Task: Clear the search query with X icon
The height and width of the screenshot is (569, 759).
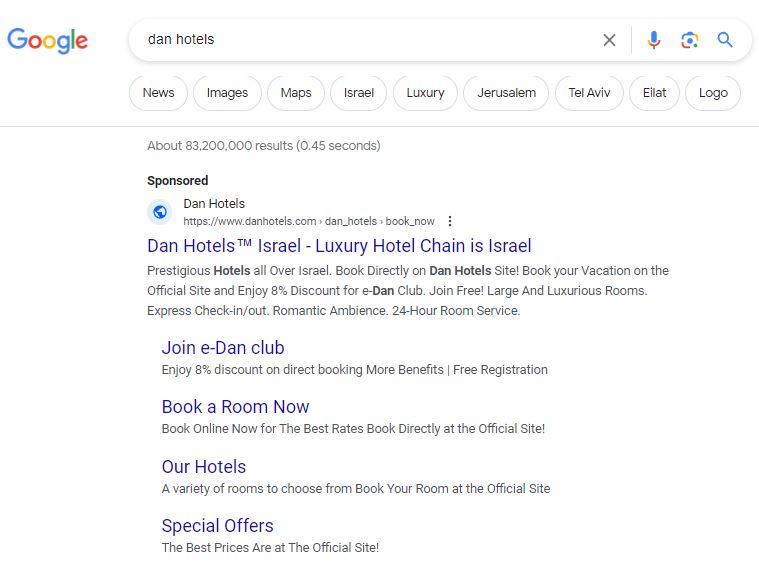Action: pos(609,40)
